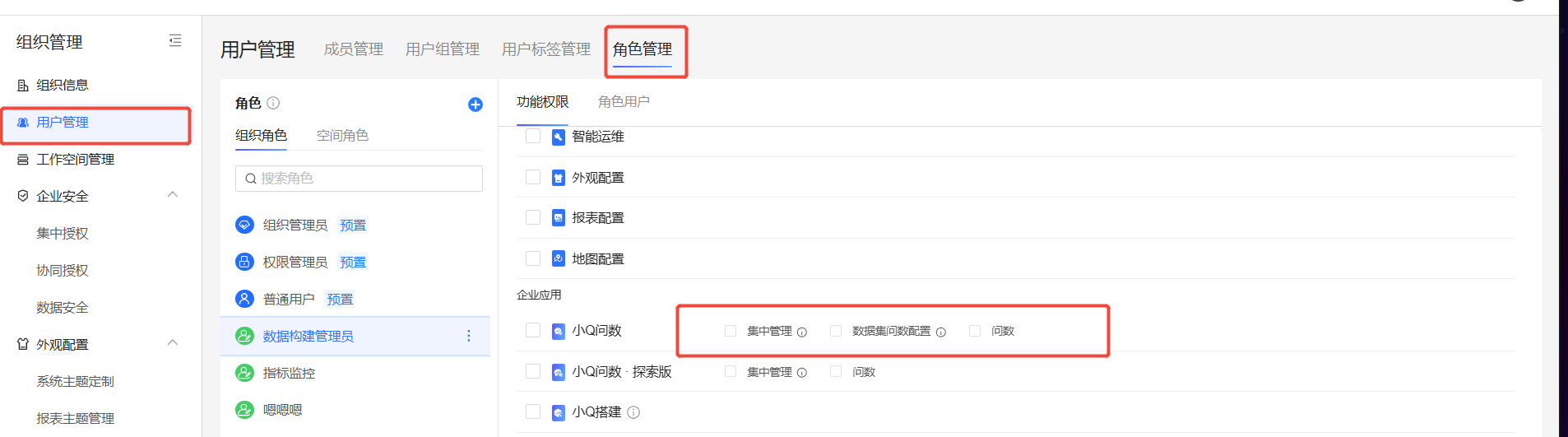Click the 工作空间管理 icon
This screenshot has width=1568, height=437.
coord(23,160)
